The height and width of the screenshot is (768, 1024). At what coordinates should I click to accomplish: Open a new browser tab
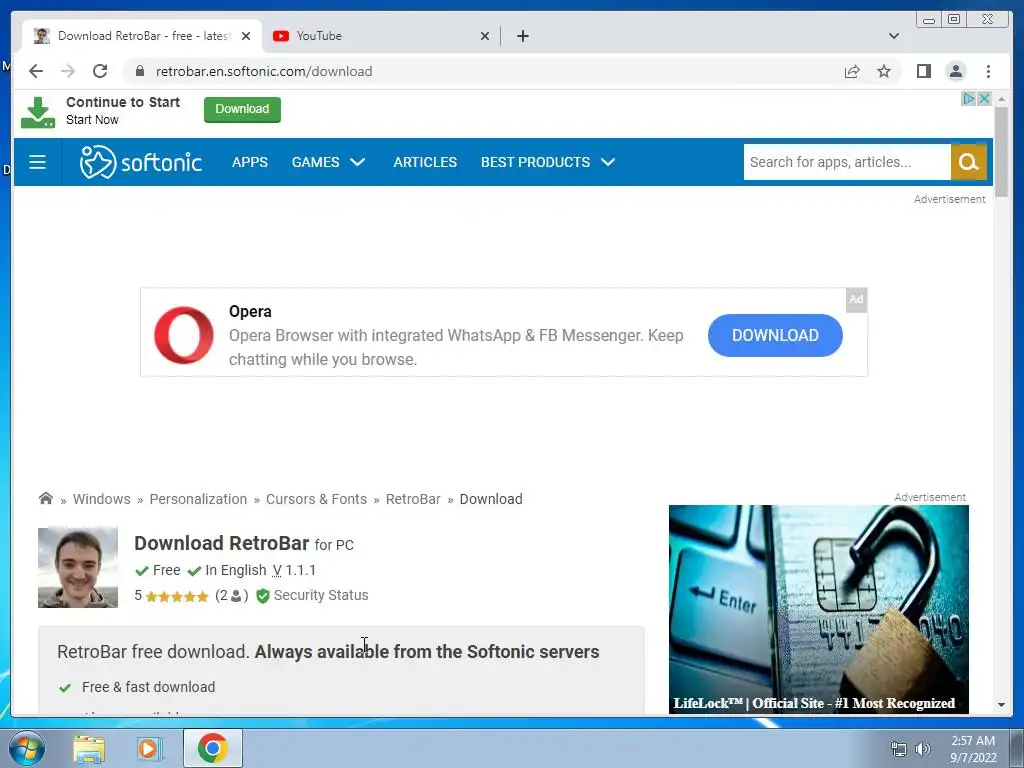coord(522,36)
